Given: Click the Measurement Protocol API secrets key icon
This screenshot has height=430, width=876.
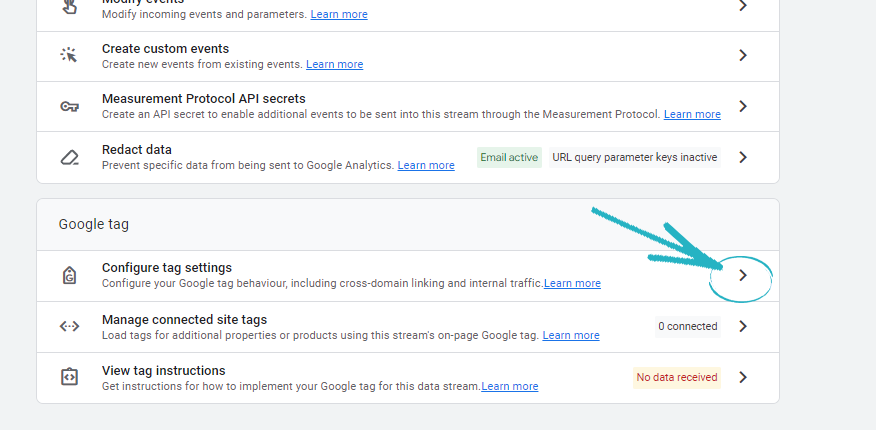Looking at the screenshot, I should pyautogui.click(x=69, y=106).
